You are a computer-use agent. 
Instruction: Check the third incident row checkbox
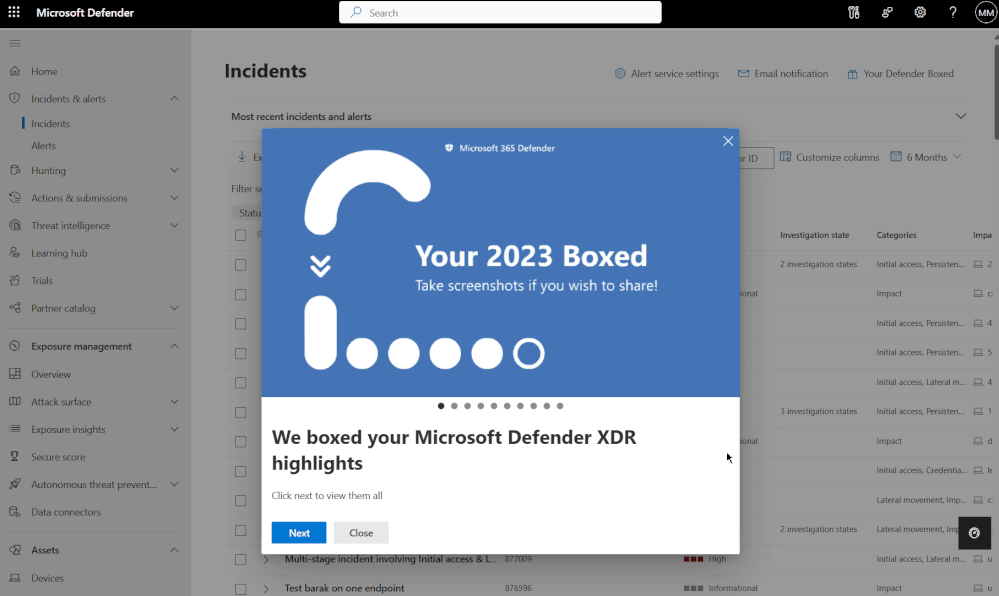(x=240, y=324)
